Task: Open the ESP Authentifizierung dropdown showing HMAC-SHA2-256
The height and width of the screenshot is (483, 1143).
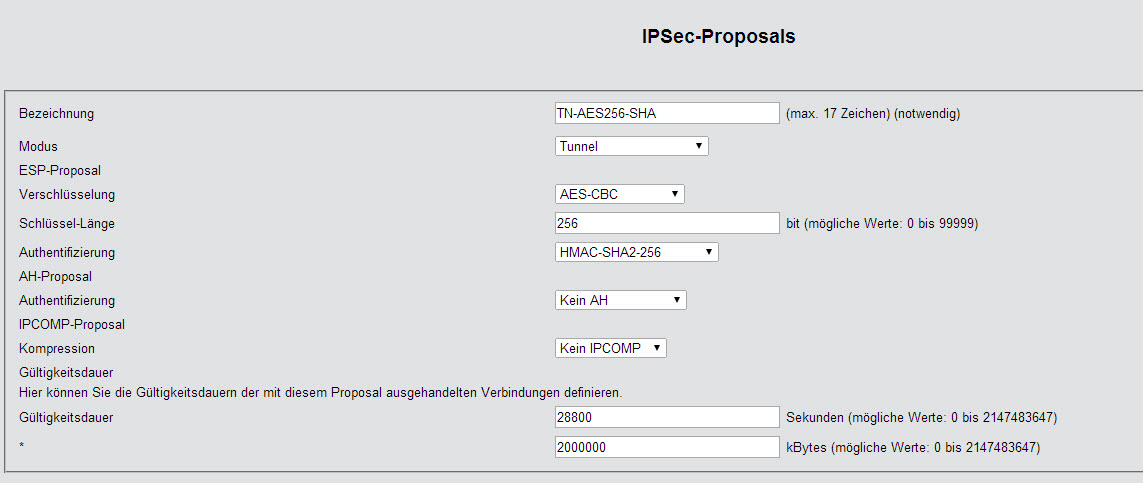Action: 636,252
